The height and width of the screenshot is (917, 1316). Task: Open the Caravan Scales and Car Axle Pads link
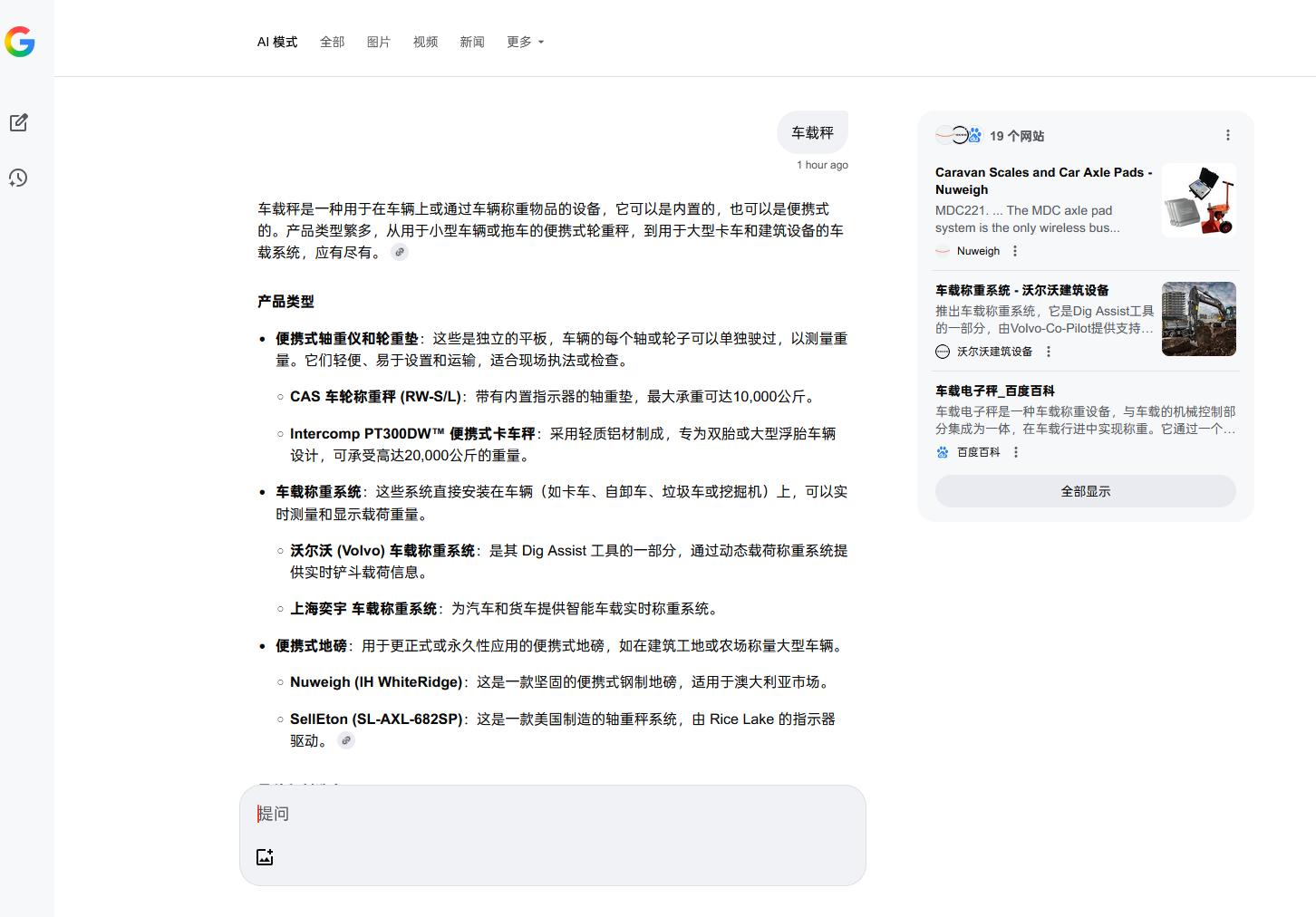pos(1042,180)
